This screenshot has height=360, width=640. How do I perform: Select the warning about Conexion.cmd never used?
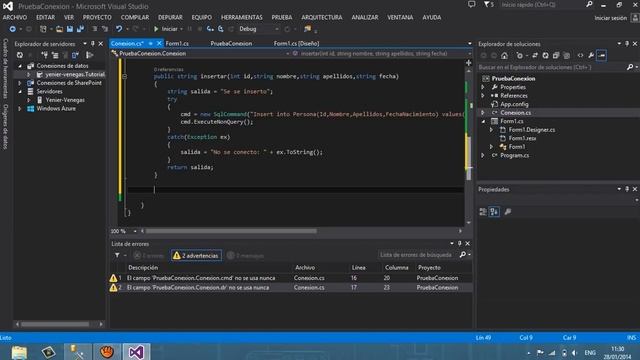coord(291,278)
